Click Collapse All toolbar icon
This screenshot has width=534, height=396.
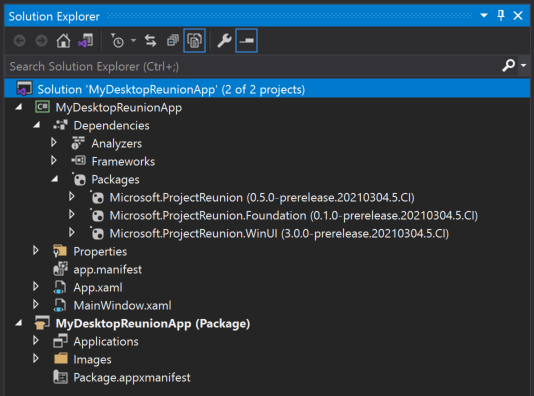coord(173,41)
